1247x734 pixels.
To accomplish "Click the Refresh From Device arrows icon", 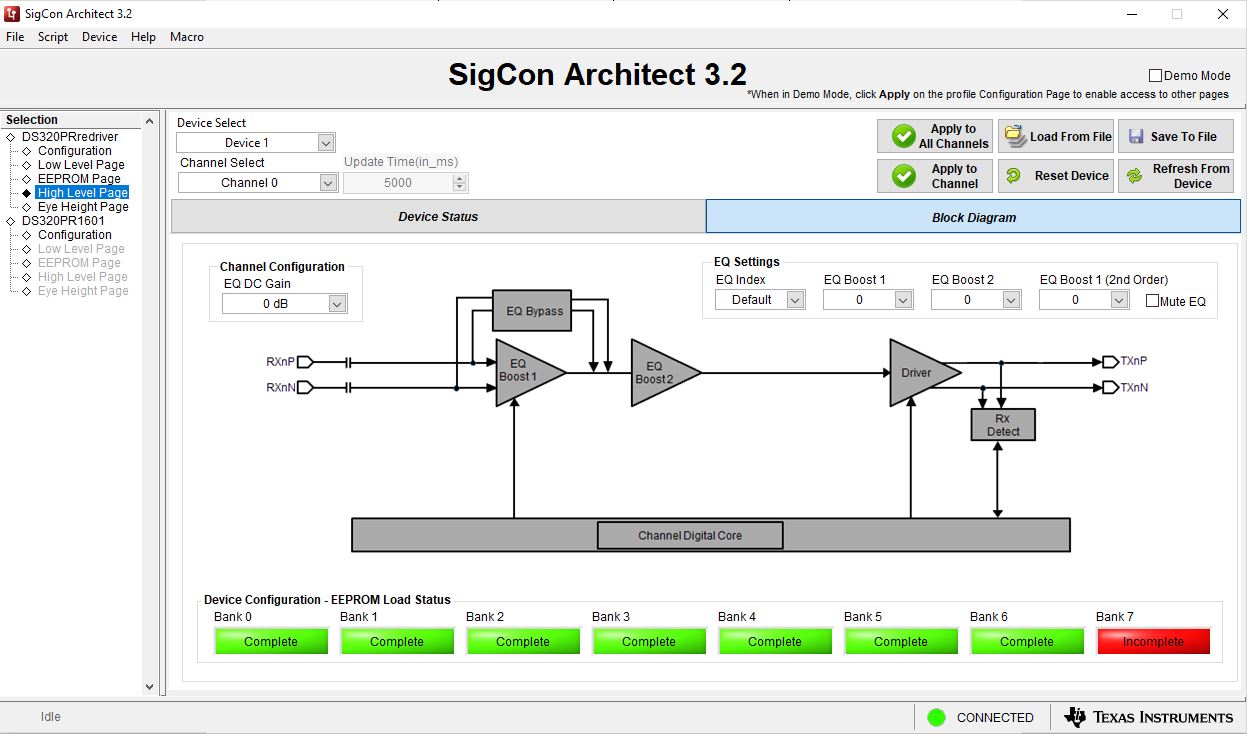I will coord(1134,176).
